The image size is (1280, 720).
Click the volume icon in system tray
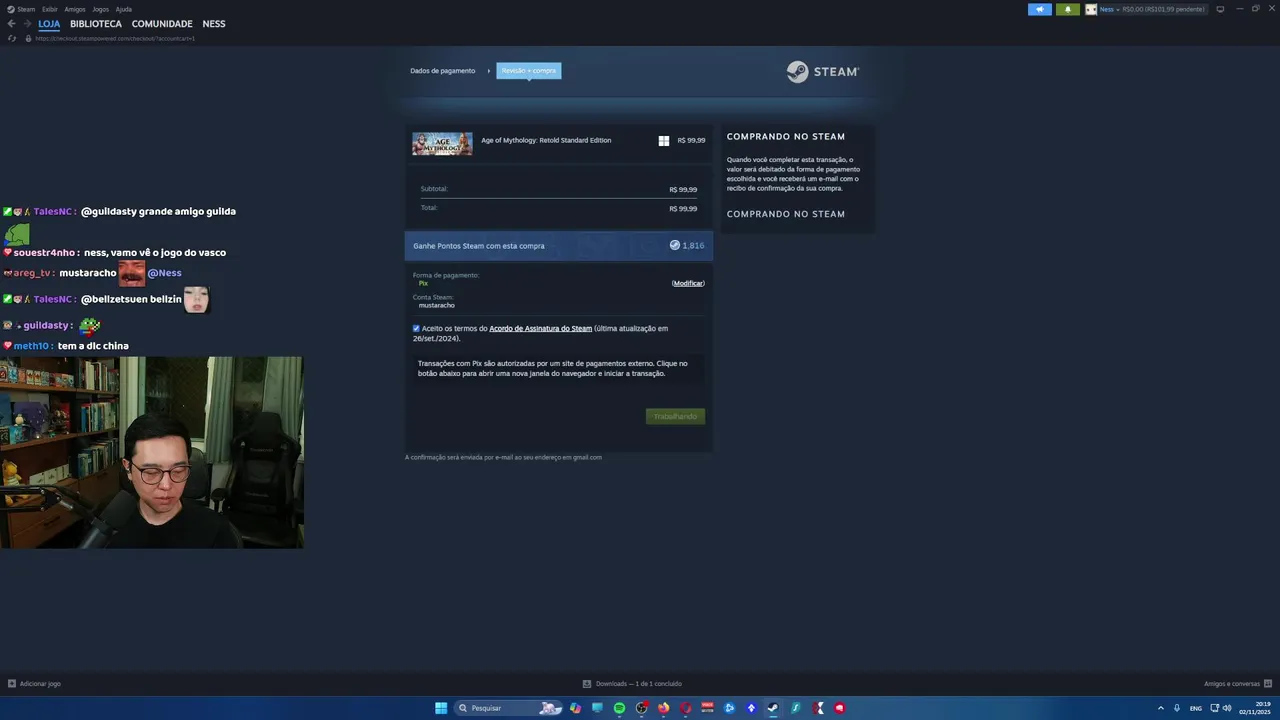tap(1227, 708)
